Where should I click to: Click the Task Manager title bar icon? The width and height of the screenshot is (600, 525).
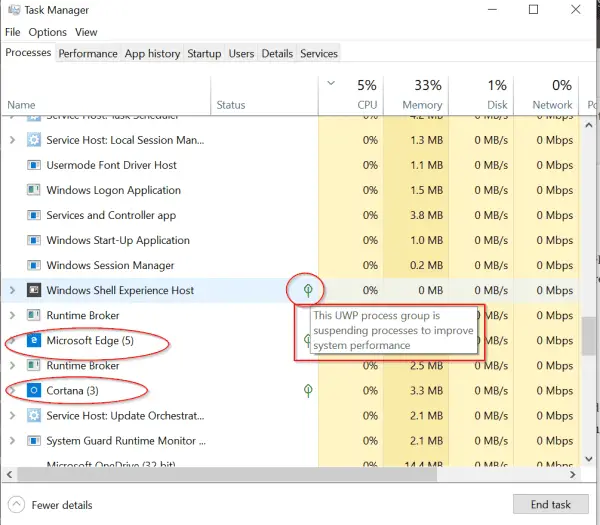[x=14, y=10]
